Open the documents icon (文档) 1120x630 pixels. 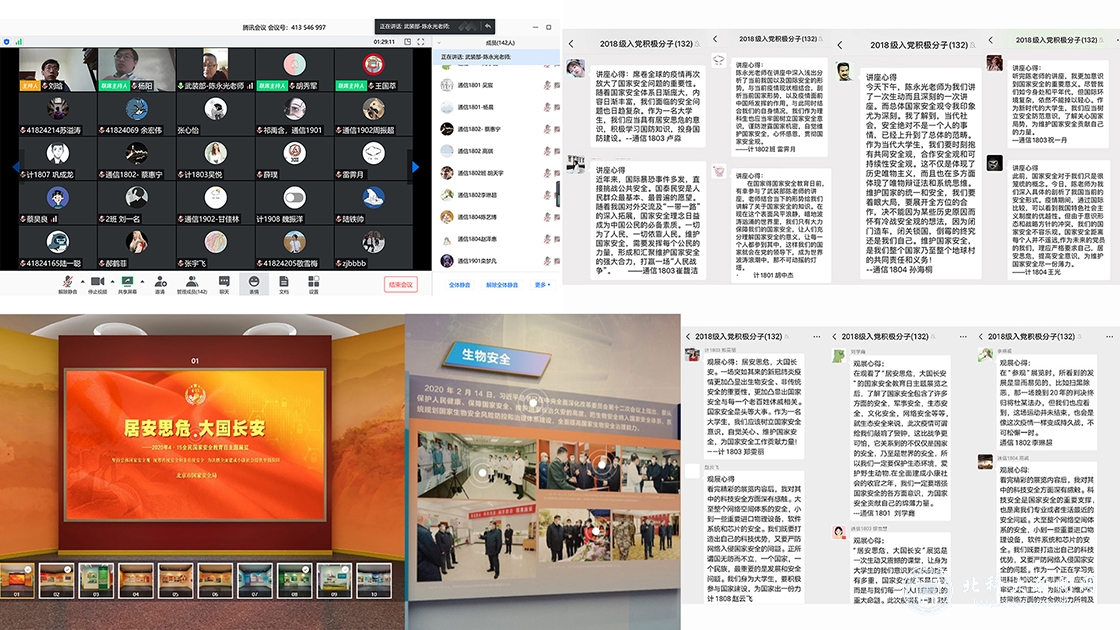pos(284,280)
